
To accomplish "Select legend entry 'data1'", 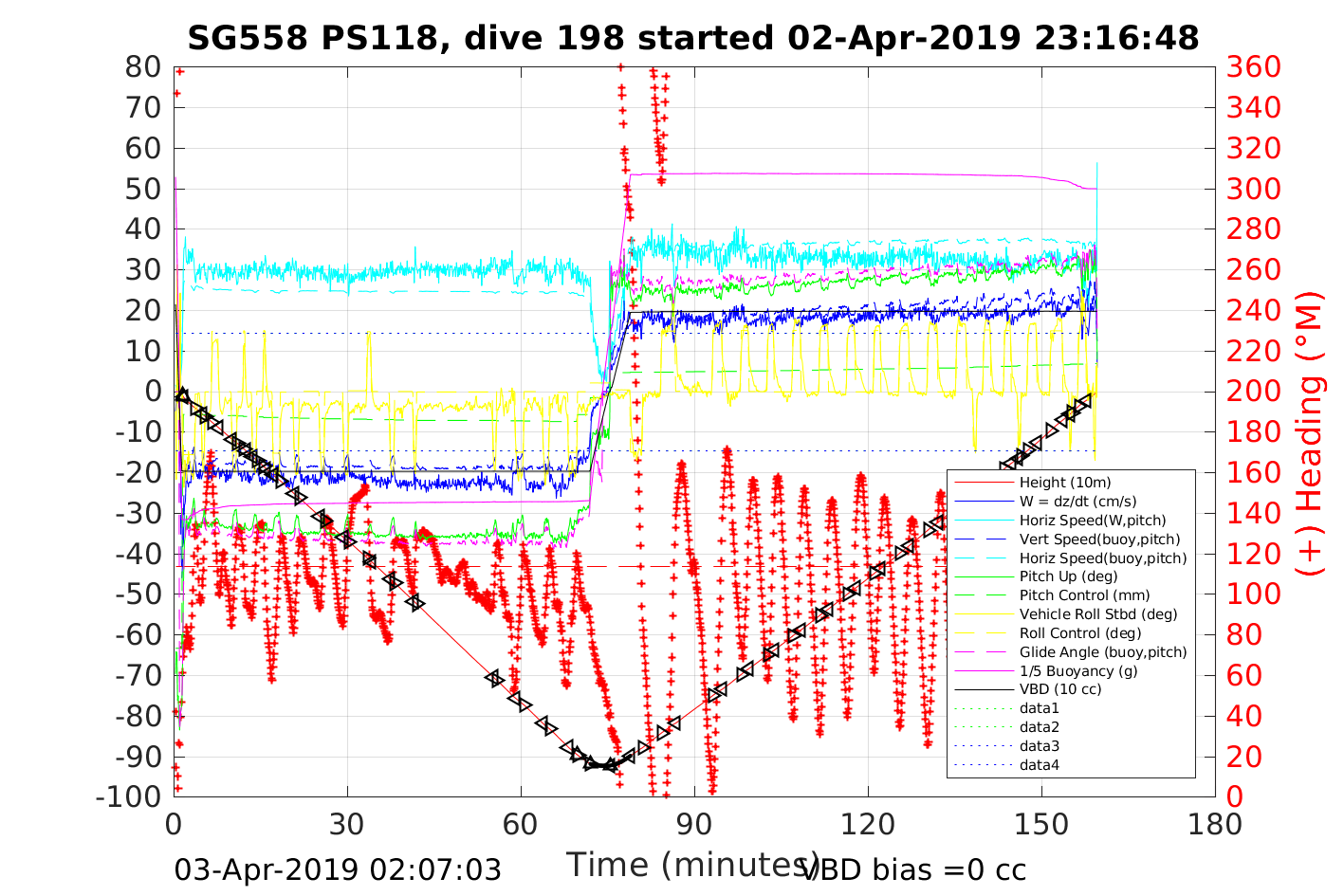I will [x=1040, y=708].
